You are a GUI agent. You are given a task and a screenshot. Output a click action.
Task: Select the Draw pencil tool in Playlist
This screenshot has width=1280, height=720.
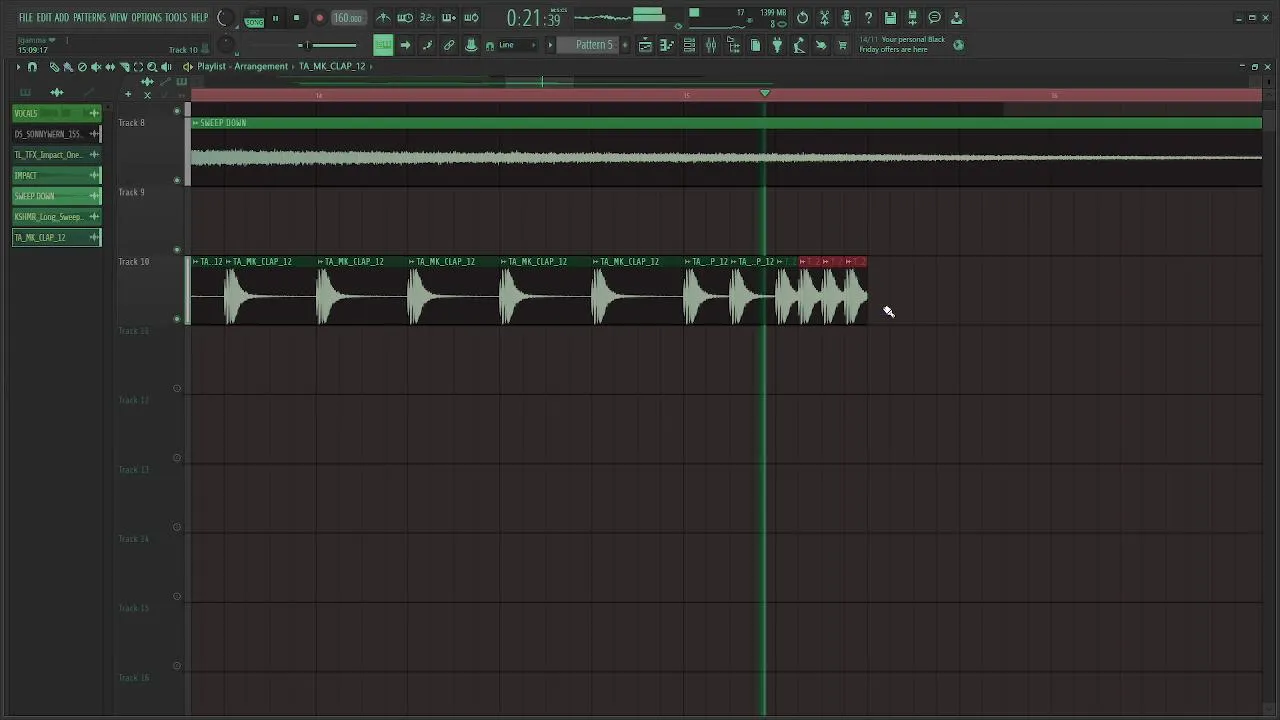pos(54,67)
